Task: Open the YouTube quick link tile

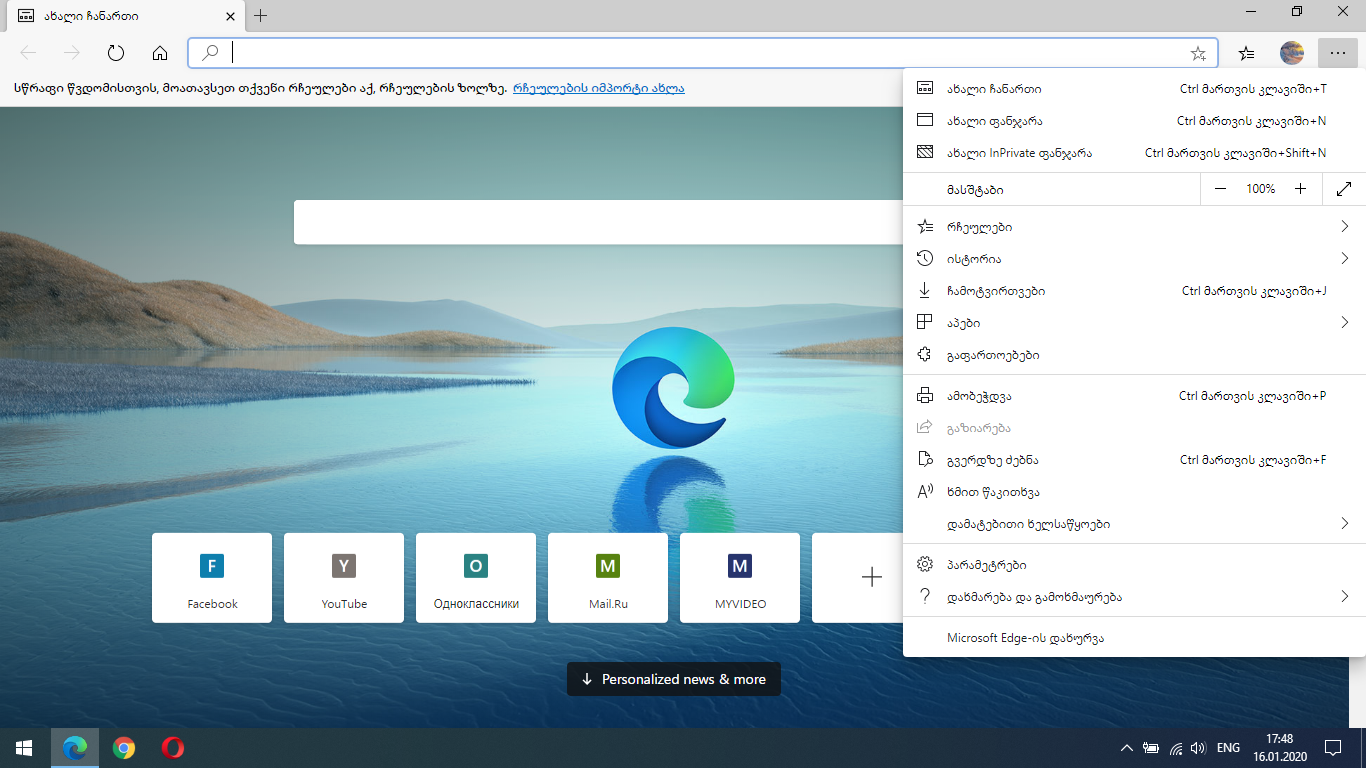Action: pos(344,578)
